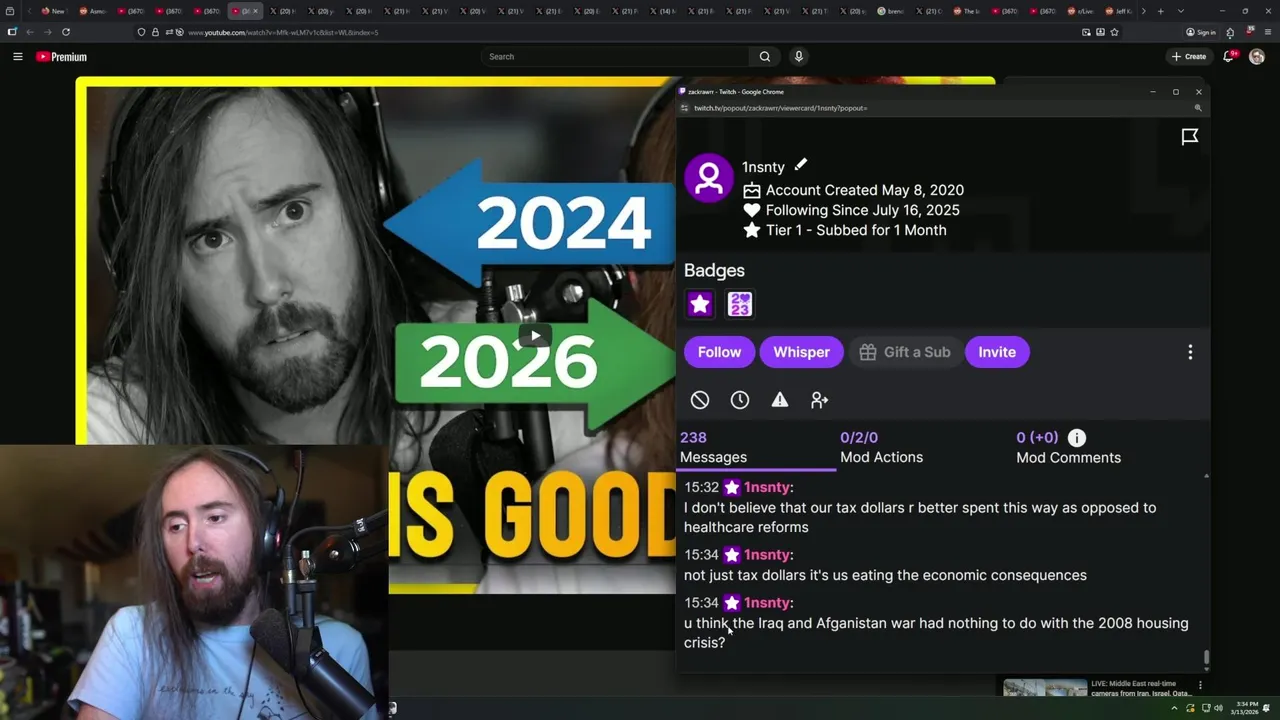
Task: Select the Mod Actions tab
Action: [881, 448]
